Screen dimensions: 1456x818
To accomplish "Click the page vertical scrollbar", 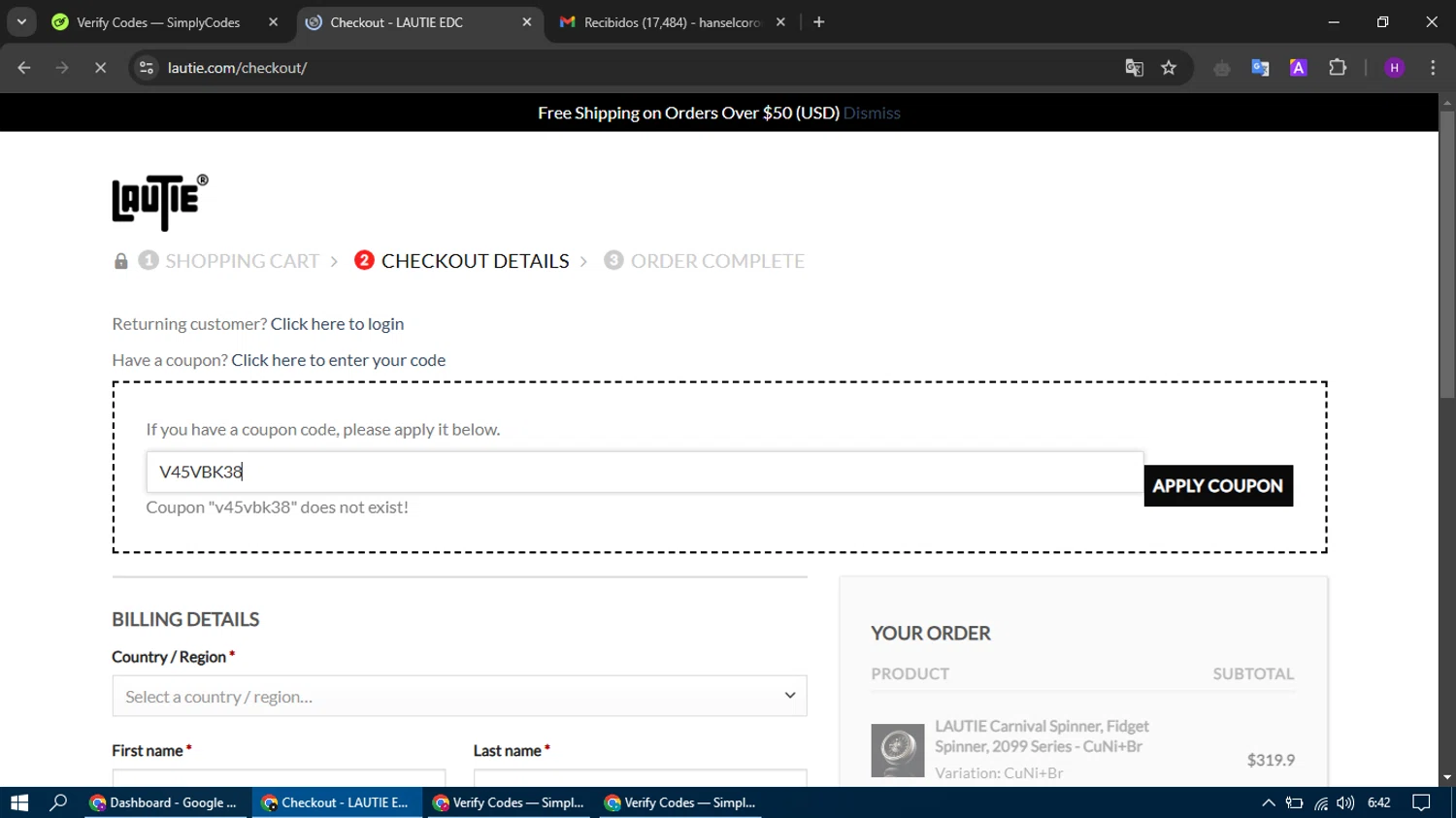I will [1447, 254].
